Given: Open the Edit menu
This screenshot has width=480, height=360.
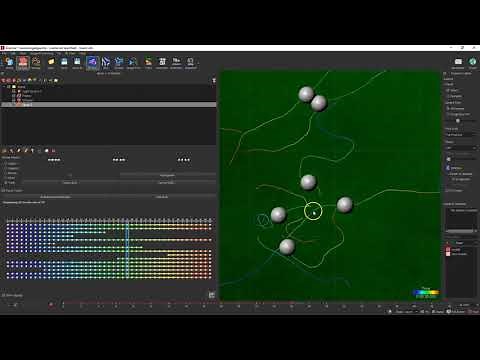Looking at the screenshot, I should tap(13, 53).
